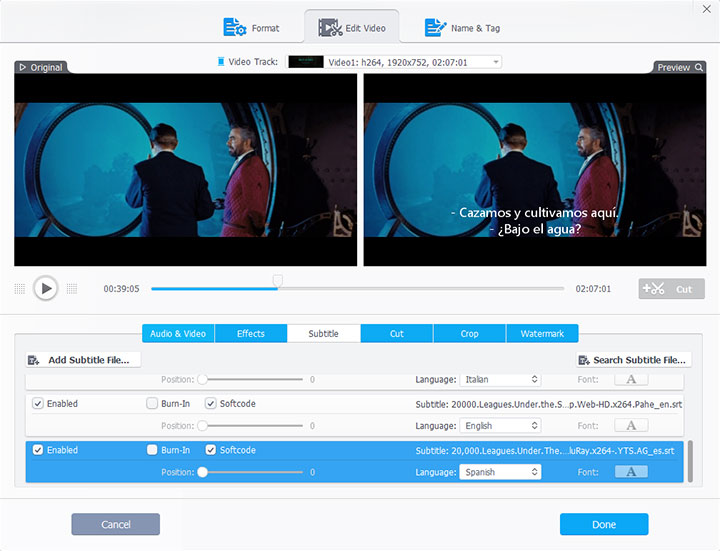
Task: Click the Original play triangle icon
Action: pyautogui.click(x=22, y=67)
